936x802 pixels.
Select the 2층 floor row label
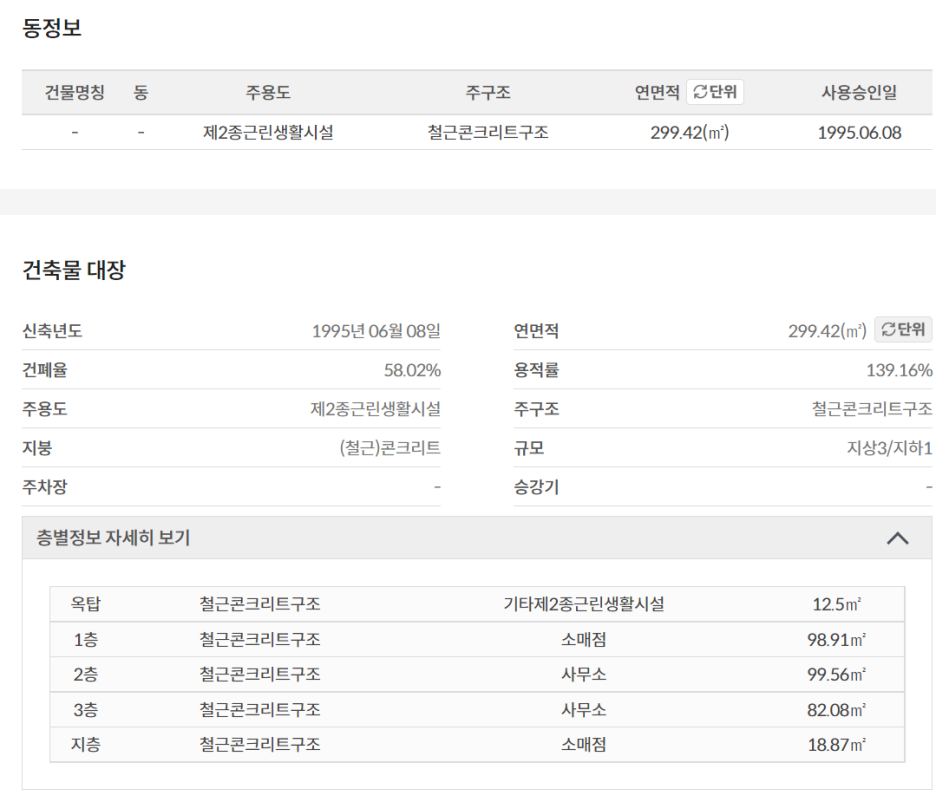pos(85,674)
